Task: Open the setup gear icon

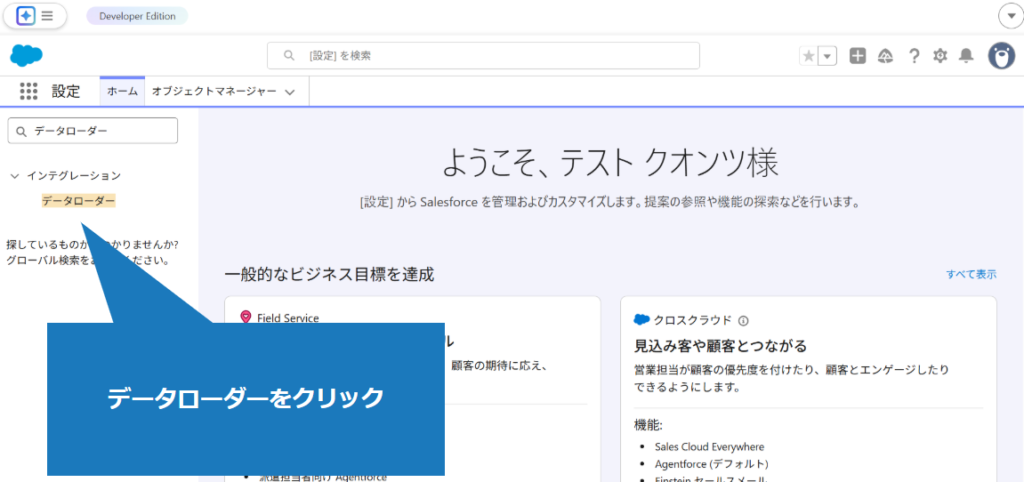Action: [939, 56]
